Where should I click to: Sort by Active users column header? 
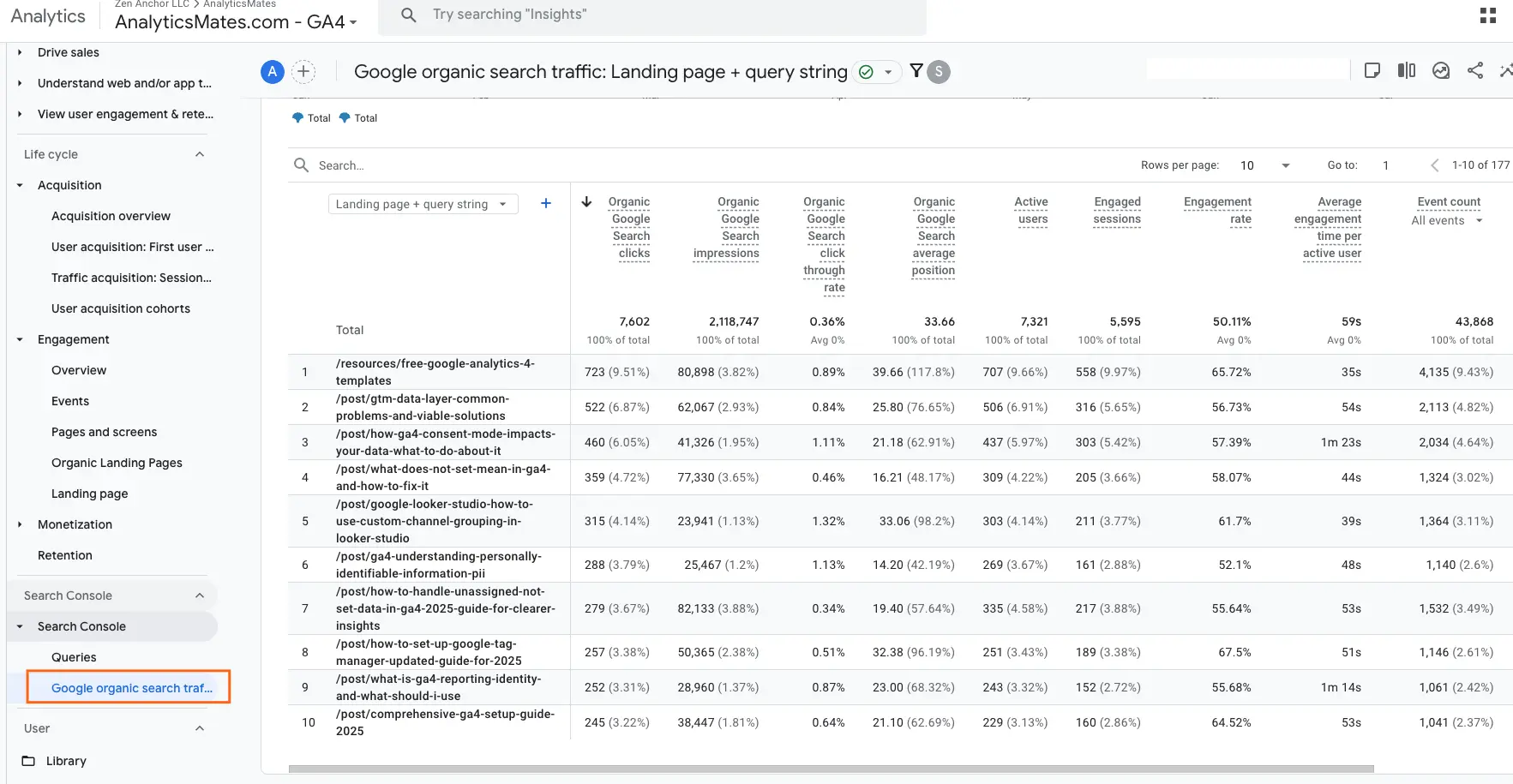[1031, 210]
